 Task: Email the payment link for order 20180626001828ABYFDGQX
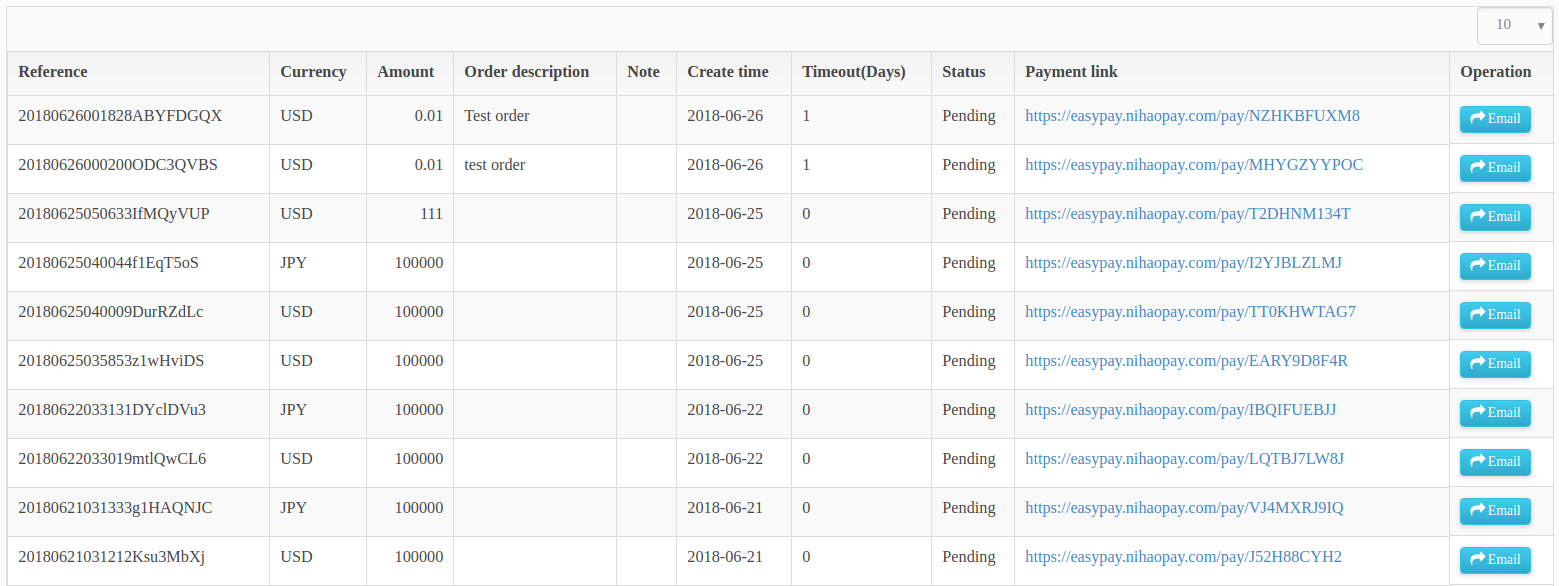[1495, 119]
